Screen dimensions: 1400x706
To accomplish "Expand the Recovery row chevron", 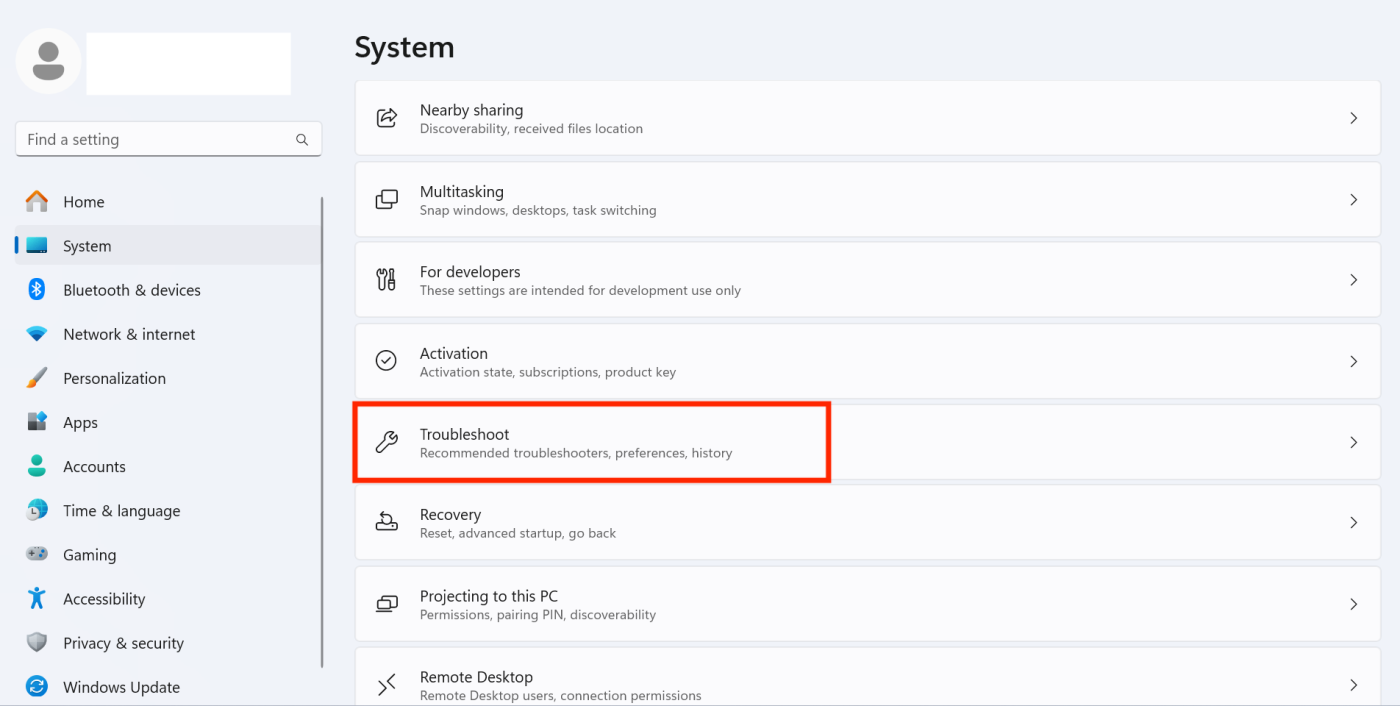I will pos(1354,522).
